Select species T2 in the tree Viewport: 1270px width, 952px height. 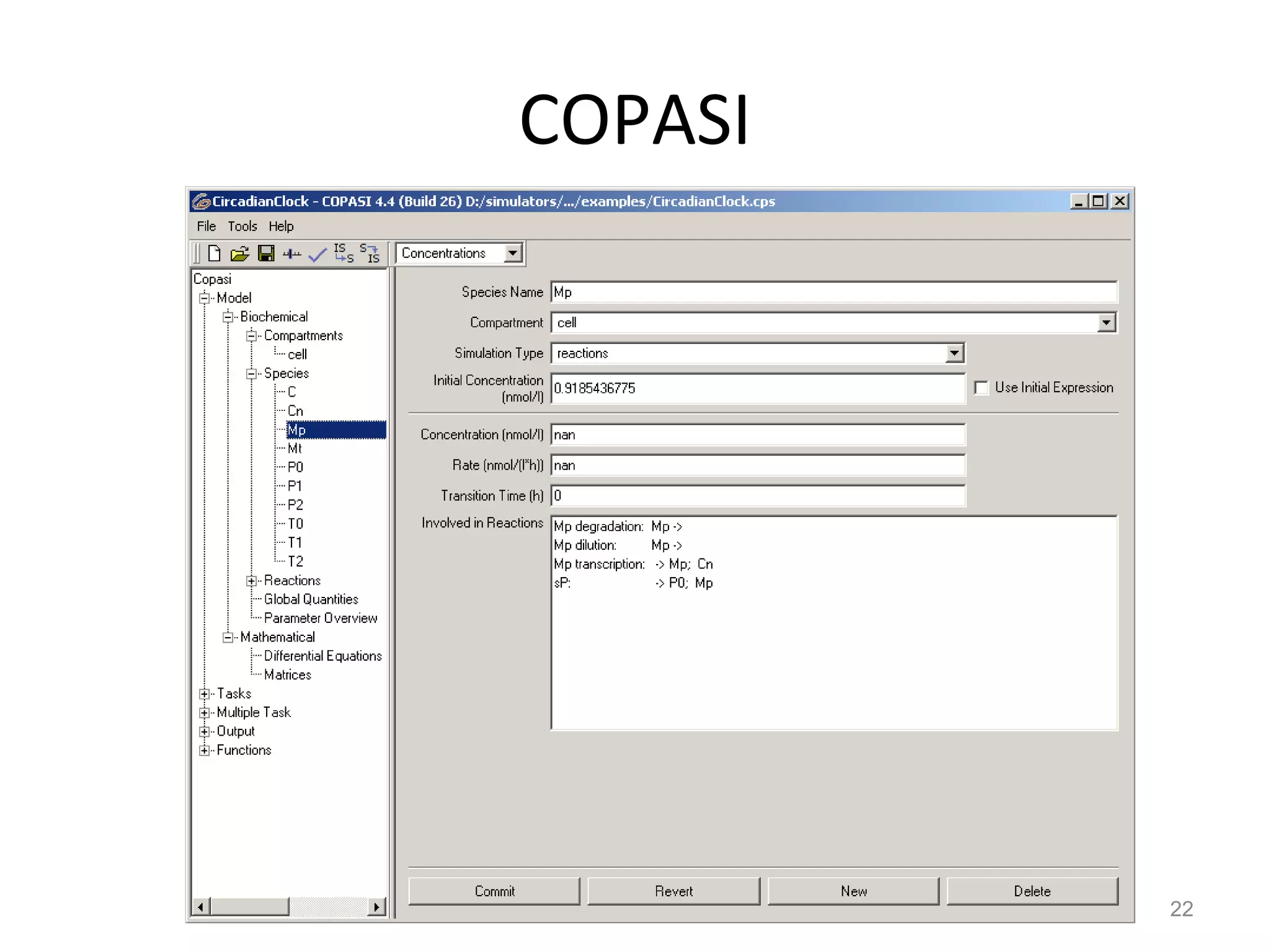(295, 562)
